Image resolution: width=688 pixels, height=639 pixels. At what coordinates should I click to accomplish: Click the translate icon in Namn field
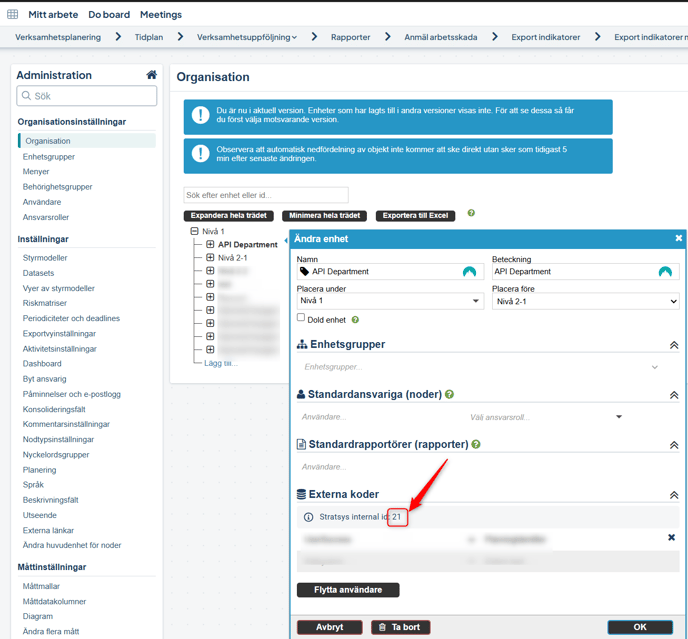(469, 272)
